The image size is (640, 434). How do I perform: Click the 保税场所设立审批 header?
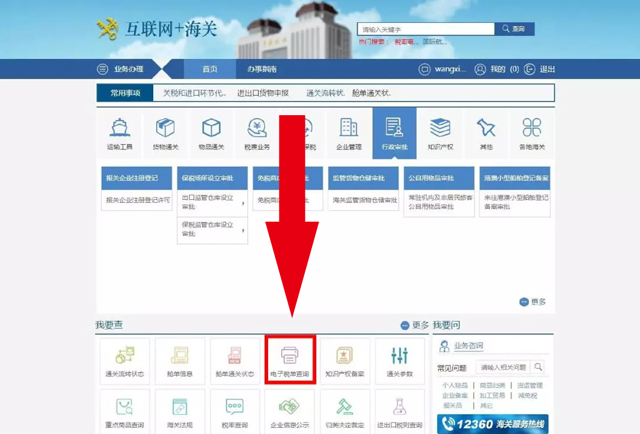tap(212, 178)
